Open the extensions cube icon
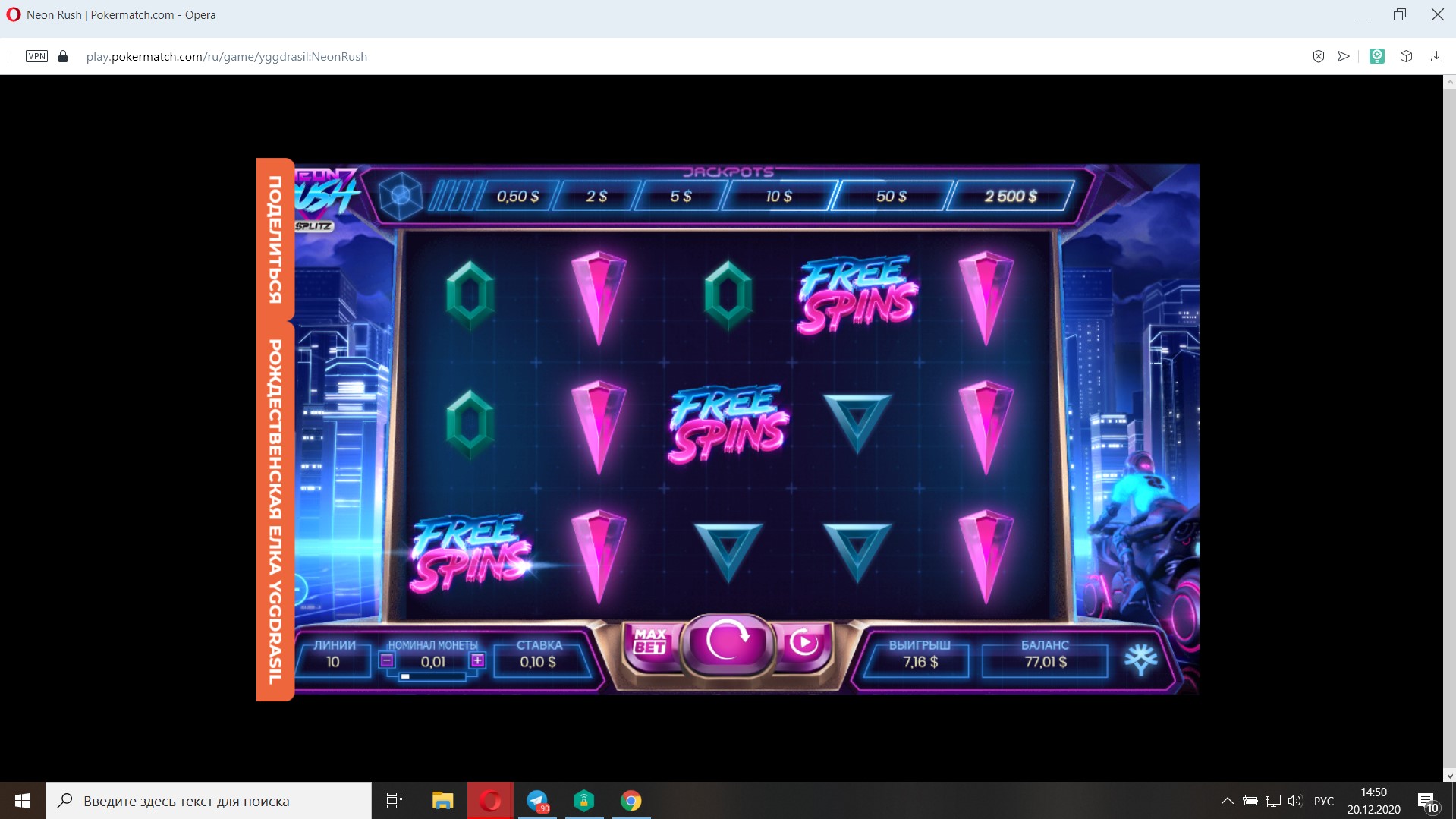This screenshot has width=1456, height=819. tap(1406, 56)
